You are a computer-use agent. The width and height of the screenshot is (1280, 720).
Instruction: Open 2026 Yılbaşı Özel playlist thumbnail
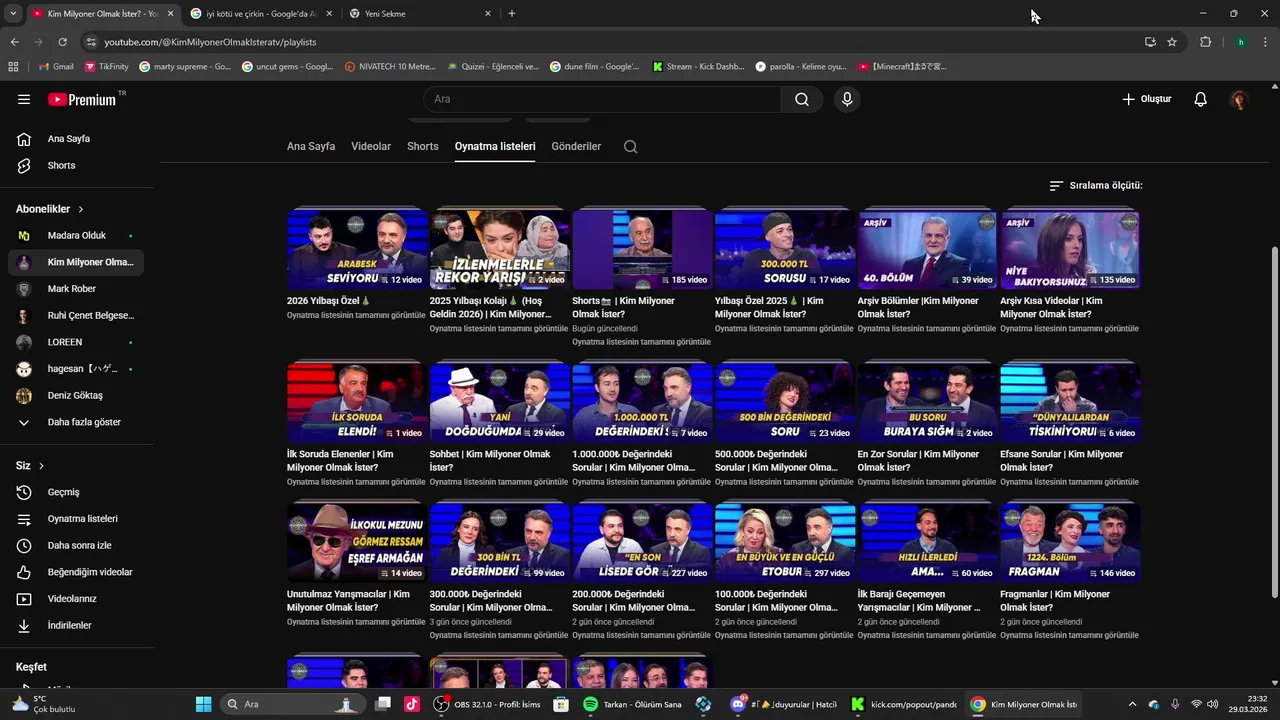[357, 250]
